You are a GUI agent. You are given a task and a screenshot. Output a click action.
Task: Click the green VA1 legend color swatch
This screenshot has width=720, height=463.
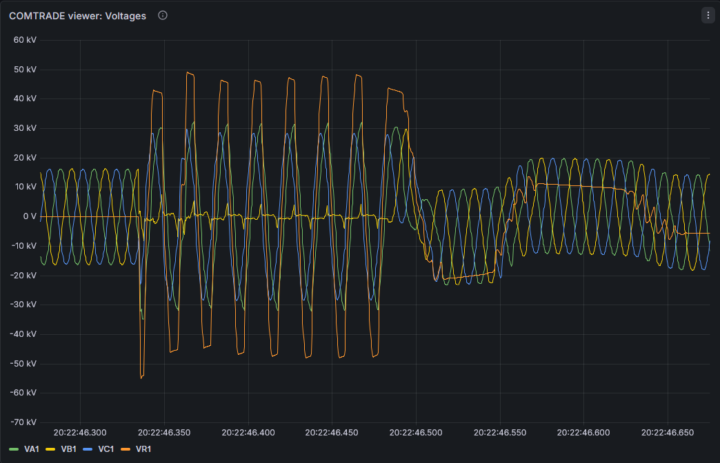[14, 449]
